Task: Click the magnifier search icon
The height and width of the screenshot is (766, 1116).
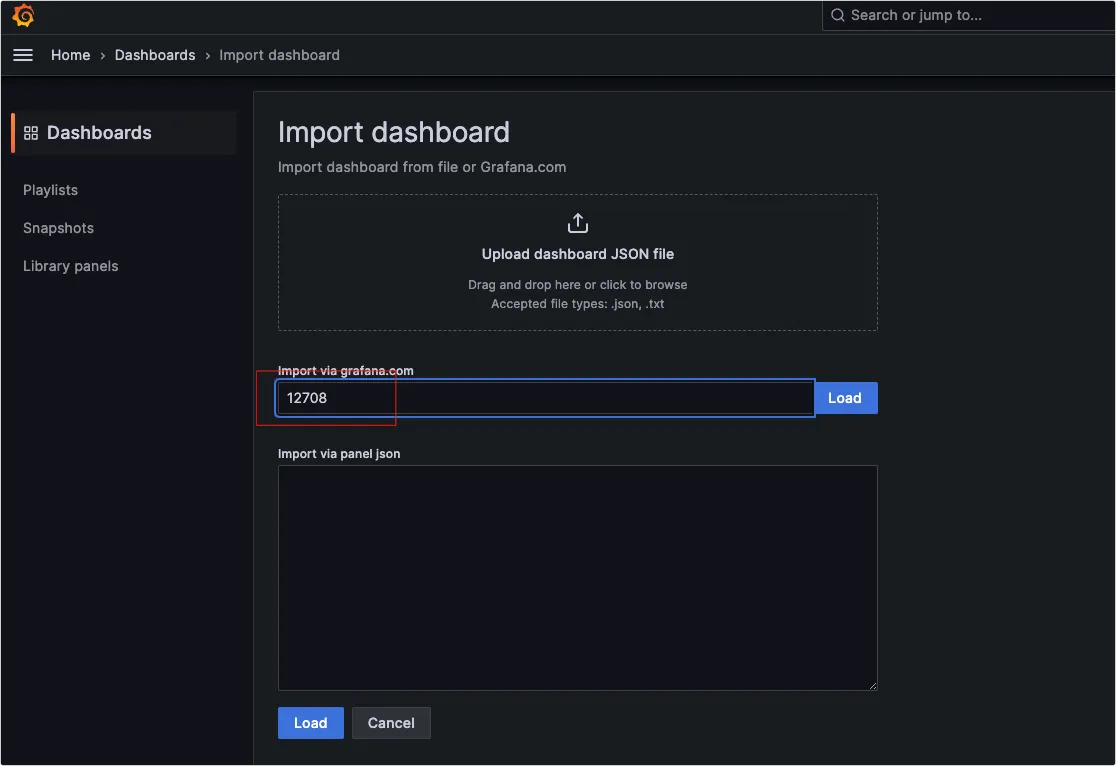Action: (x=838, y=15)
